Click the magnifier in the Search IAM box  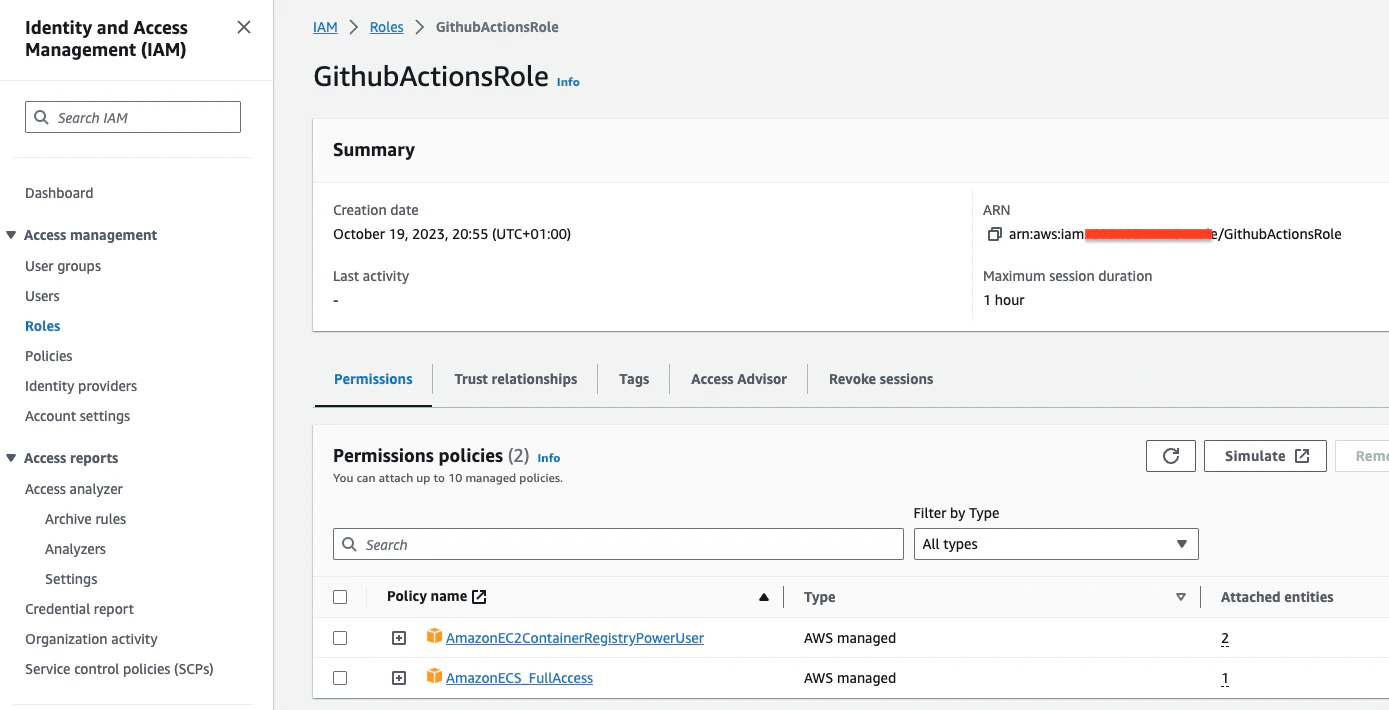(x=41, y=116)
